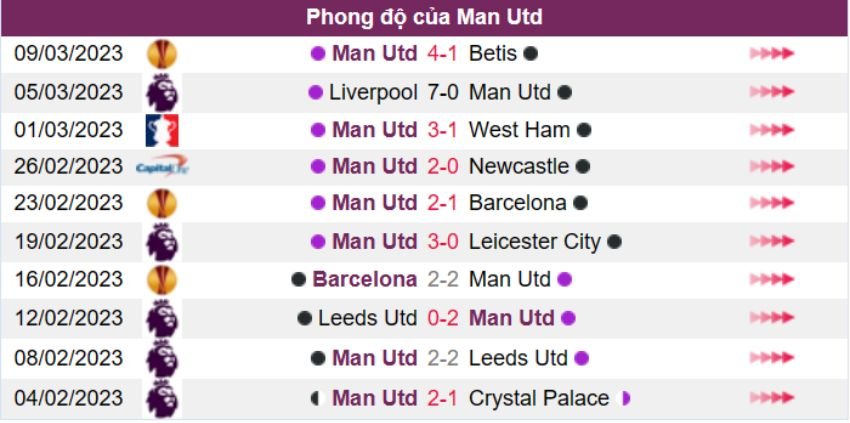Click Premier League icon on 19/02/2023 row

[x=161, y=241]
